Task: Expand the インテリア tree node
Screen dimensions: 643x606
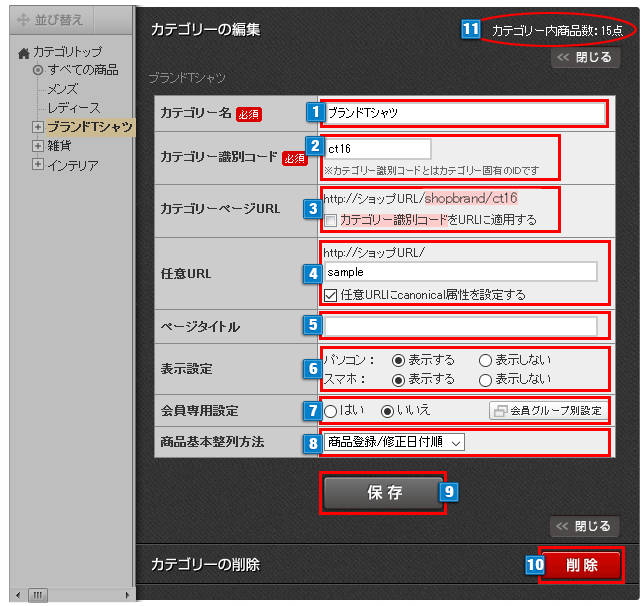Action: coord(38,165)
